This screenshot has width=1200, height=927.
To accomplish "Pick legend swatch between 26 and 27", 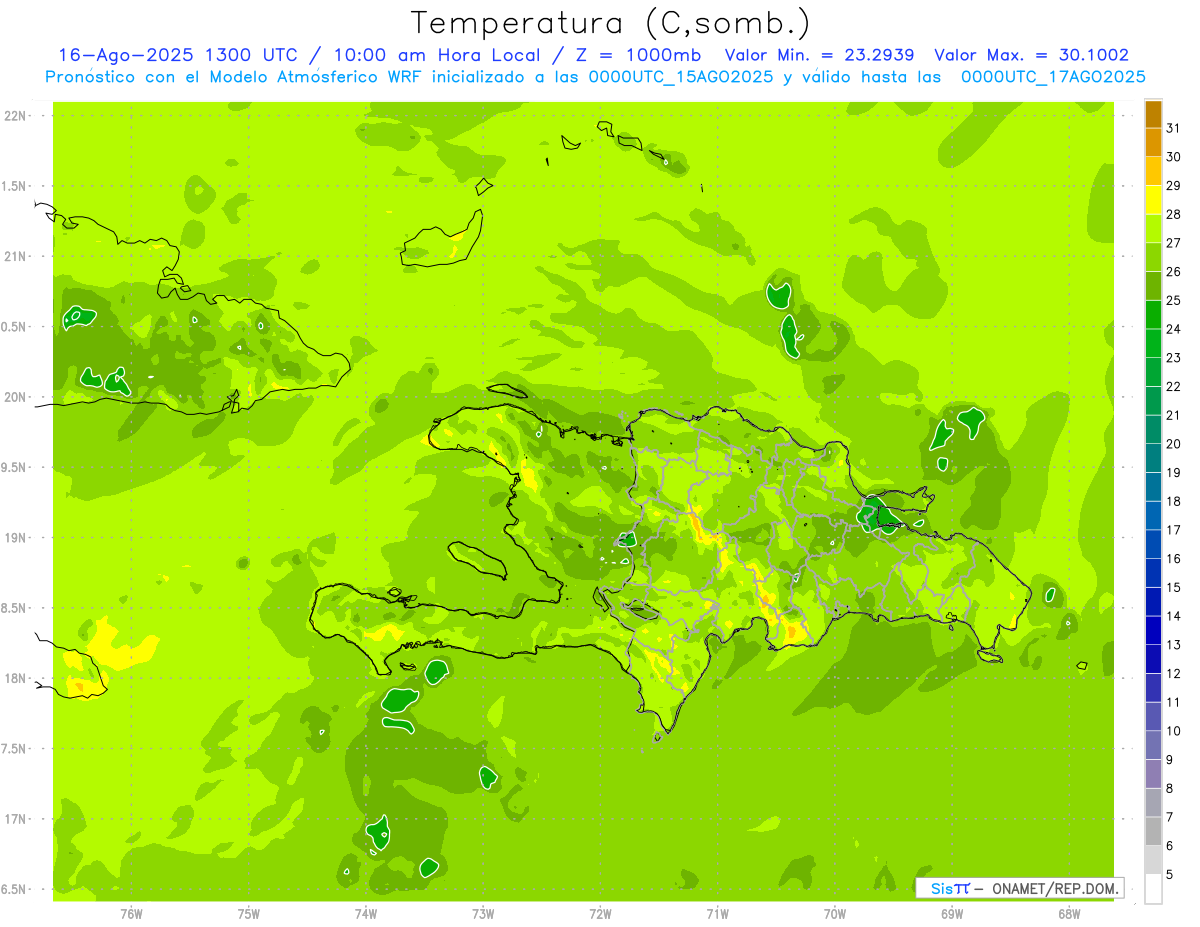I will point(1153,258).
